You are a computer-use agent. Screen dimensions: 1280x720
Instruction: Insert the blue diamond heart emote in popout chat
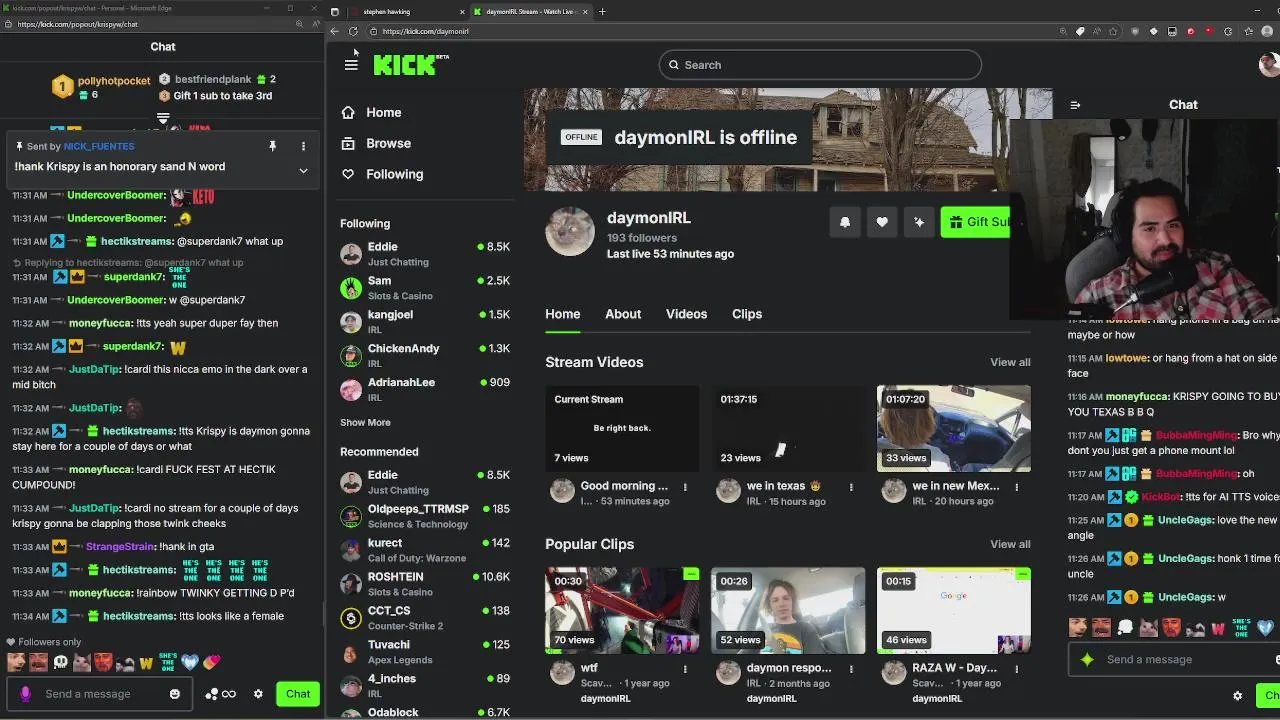point(190,662)
